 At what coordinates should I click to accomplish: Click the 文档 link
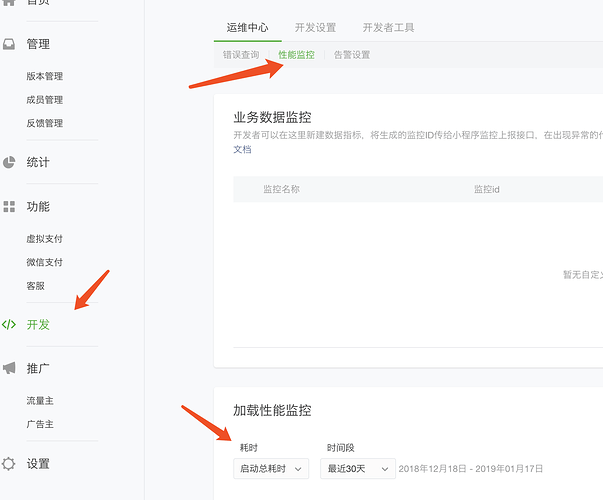point(242,149)
